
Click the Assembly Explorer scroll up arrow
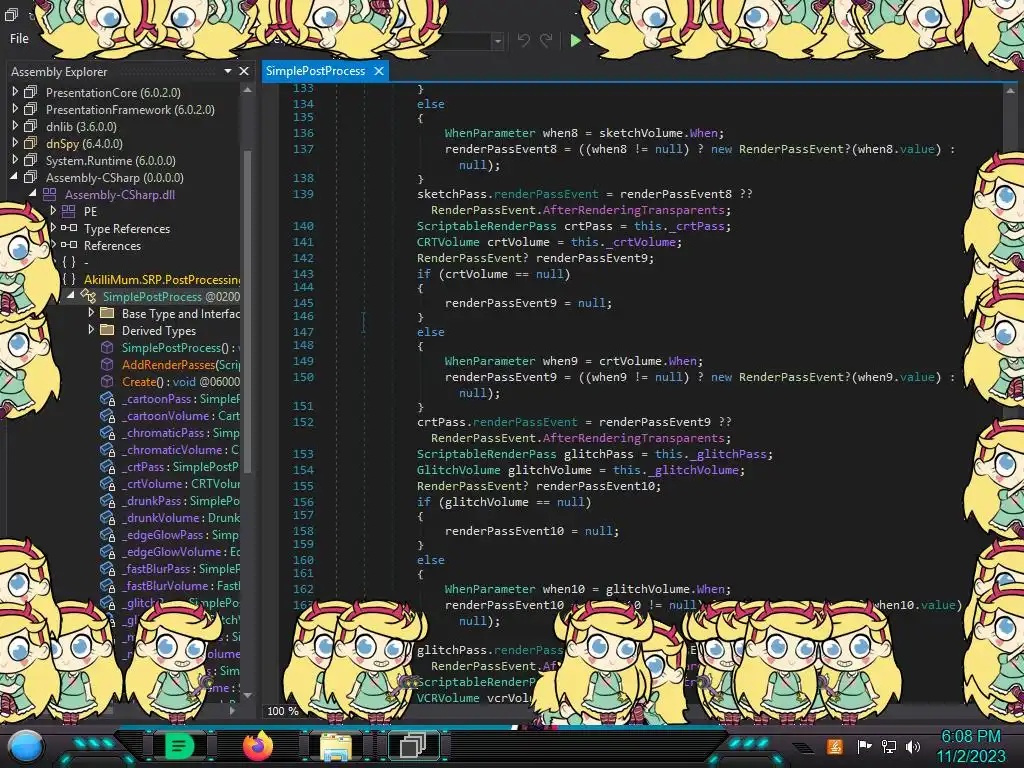[x=248, y=90]
